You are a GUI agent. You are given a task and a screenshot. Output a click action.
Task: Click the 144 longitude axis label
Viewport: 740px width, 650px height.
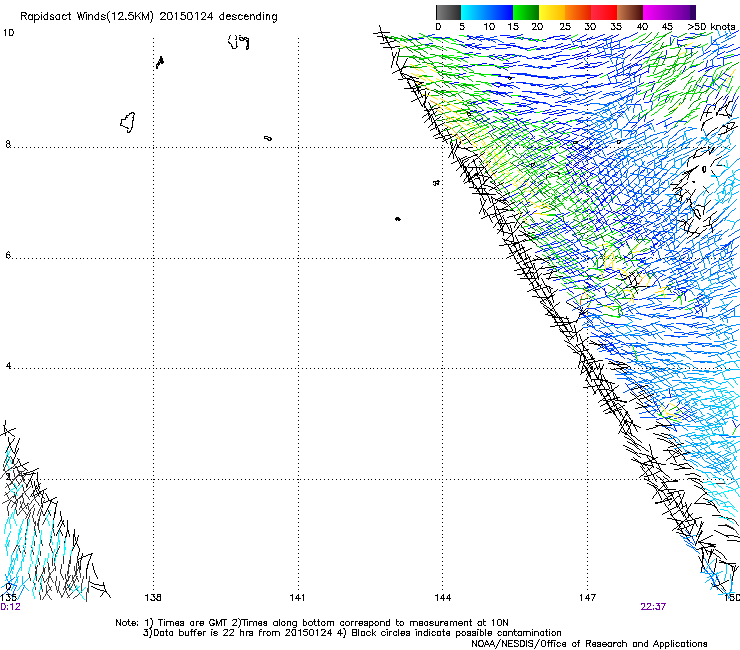pyautogui.click(x=442, y=598)
